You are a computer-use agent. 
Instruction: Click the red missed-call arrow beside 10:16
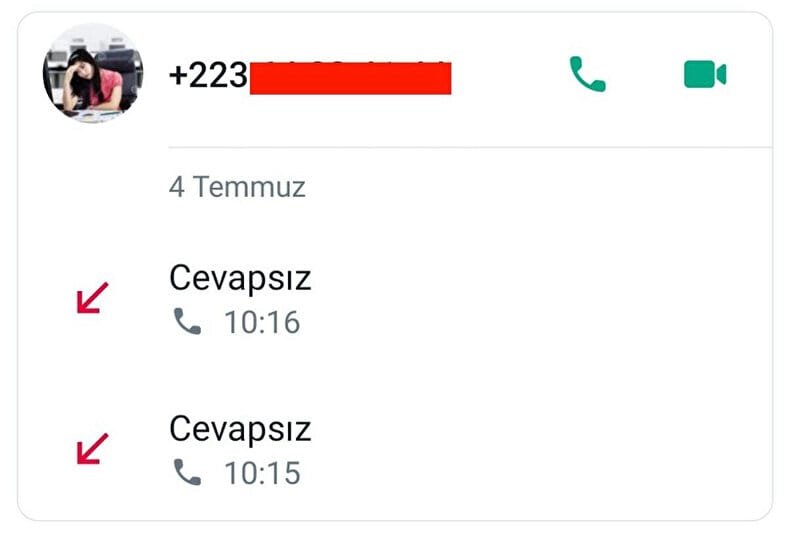pos(92,298)
